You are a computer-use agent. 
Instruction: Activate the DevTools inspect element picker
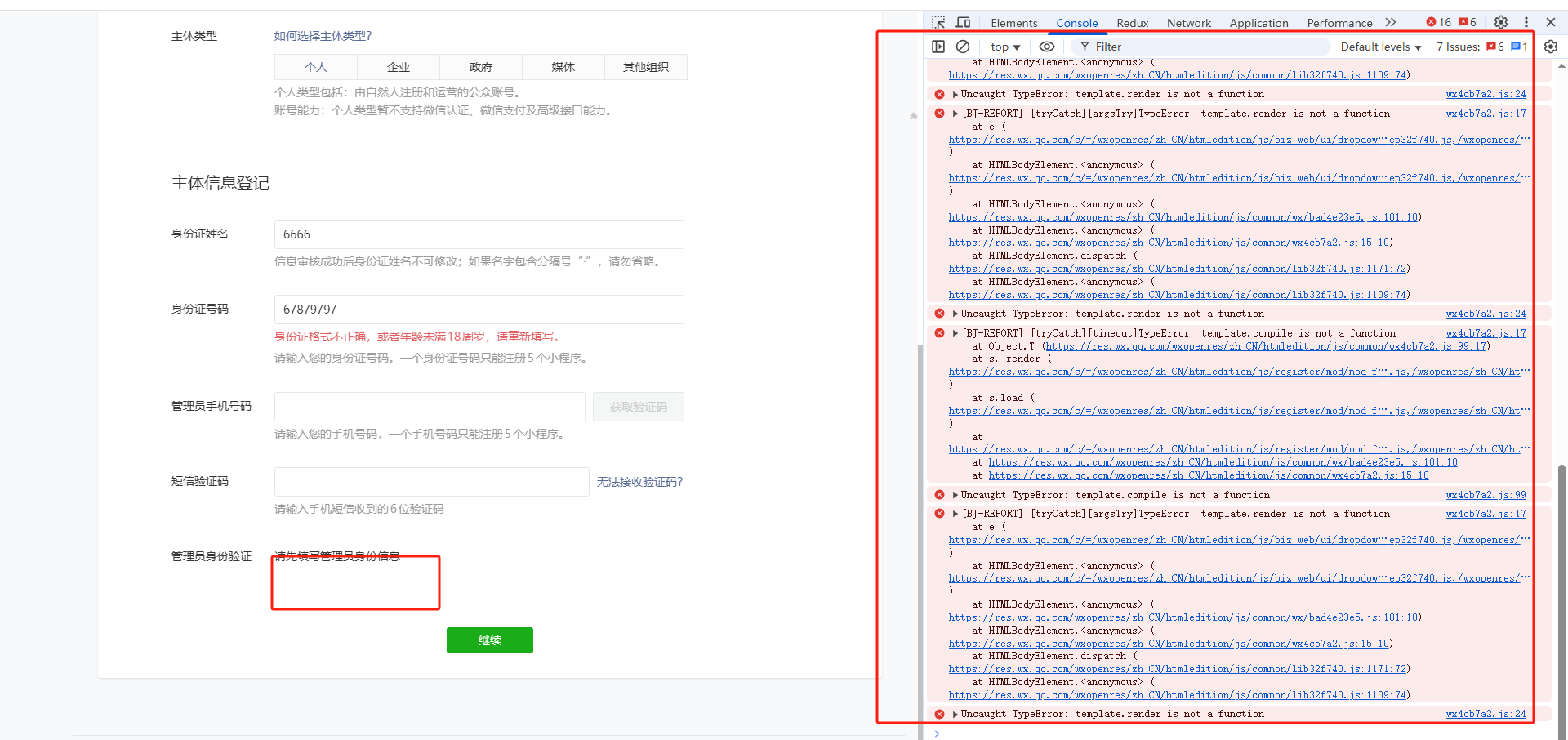[x=938, y=23]
